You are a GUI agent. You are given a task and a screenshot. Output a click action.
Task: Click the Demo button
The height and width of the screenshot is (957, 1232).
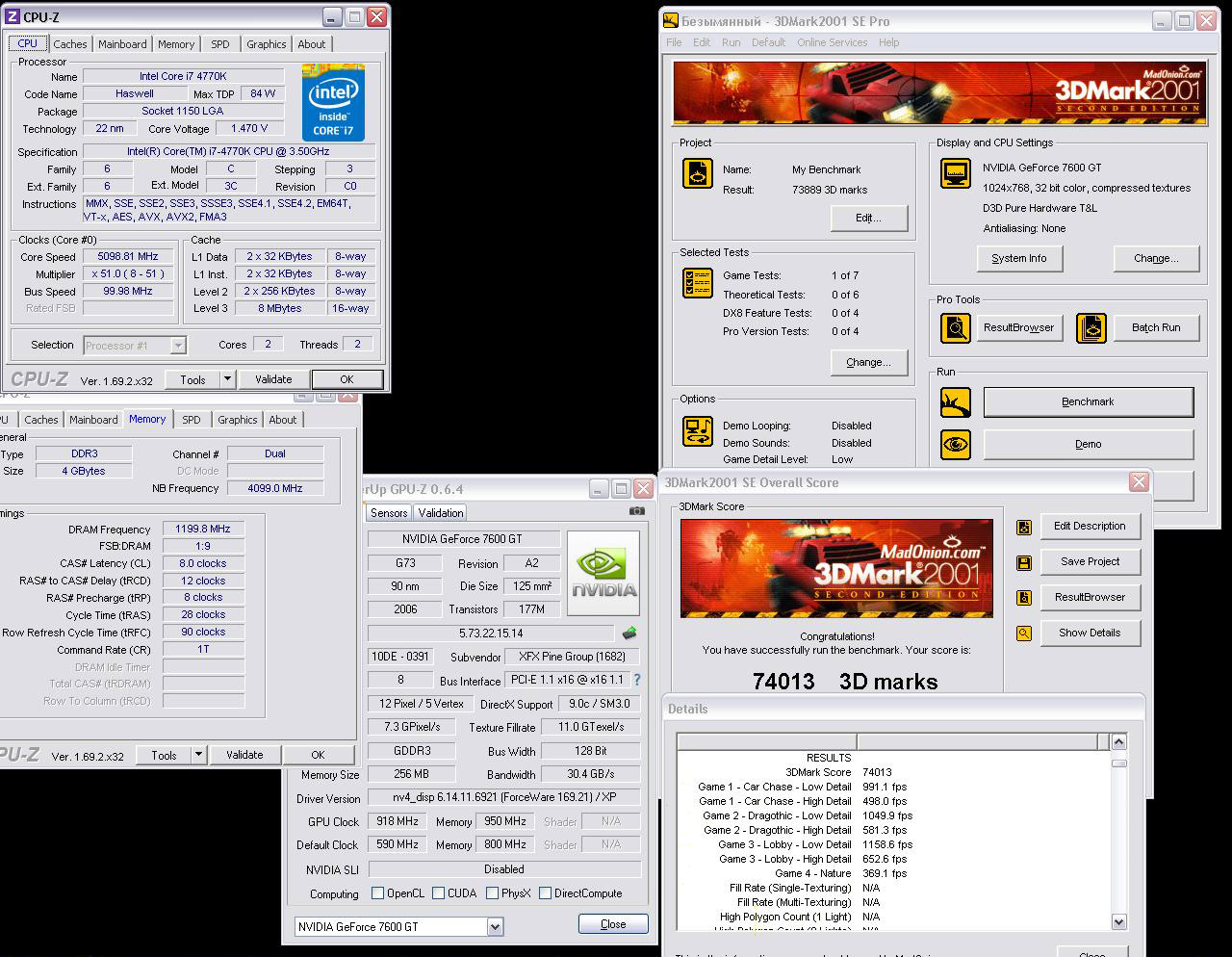point(1089,445)
